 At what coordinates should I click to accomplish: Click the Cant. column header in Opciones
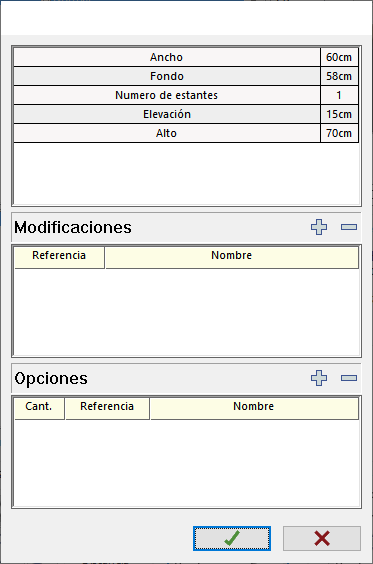click(39, 408)
